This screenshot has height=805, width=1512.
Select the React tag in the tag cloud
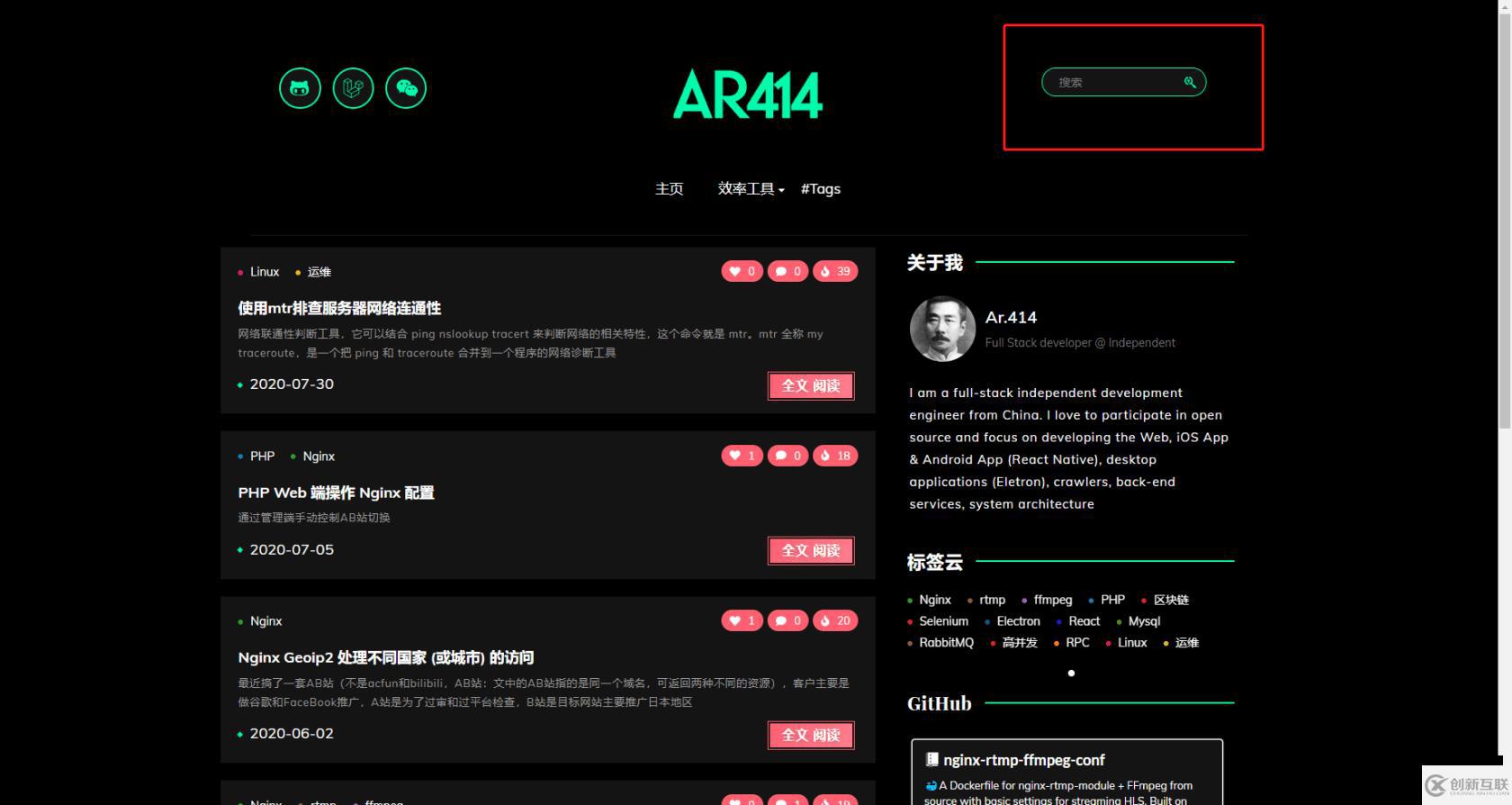point(1084,621)
